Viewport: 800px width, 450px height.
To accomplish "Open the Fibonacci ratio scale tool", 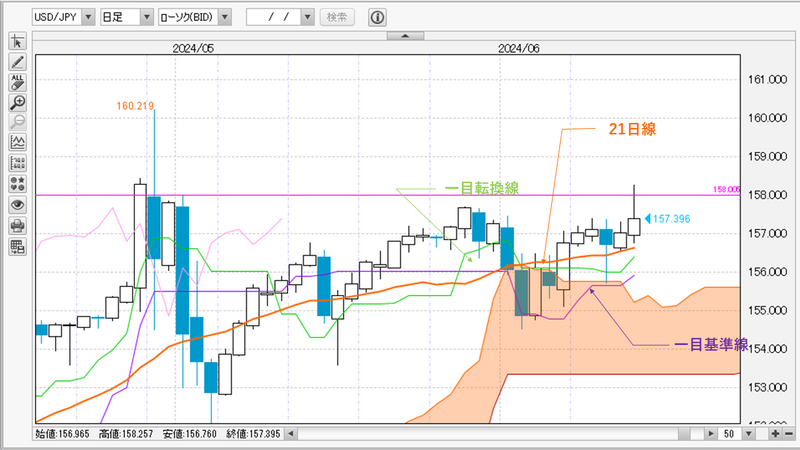I will coord(17,163).
